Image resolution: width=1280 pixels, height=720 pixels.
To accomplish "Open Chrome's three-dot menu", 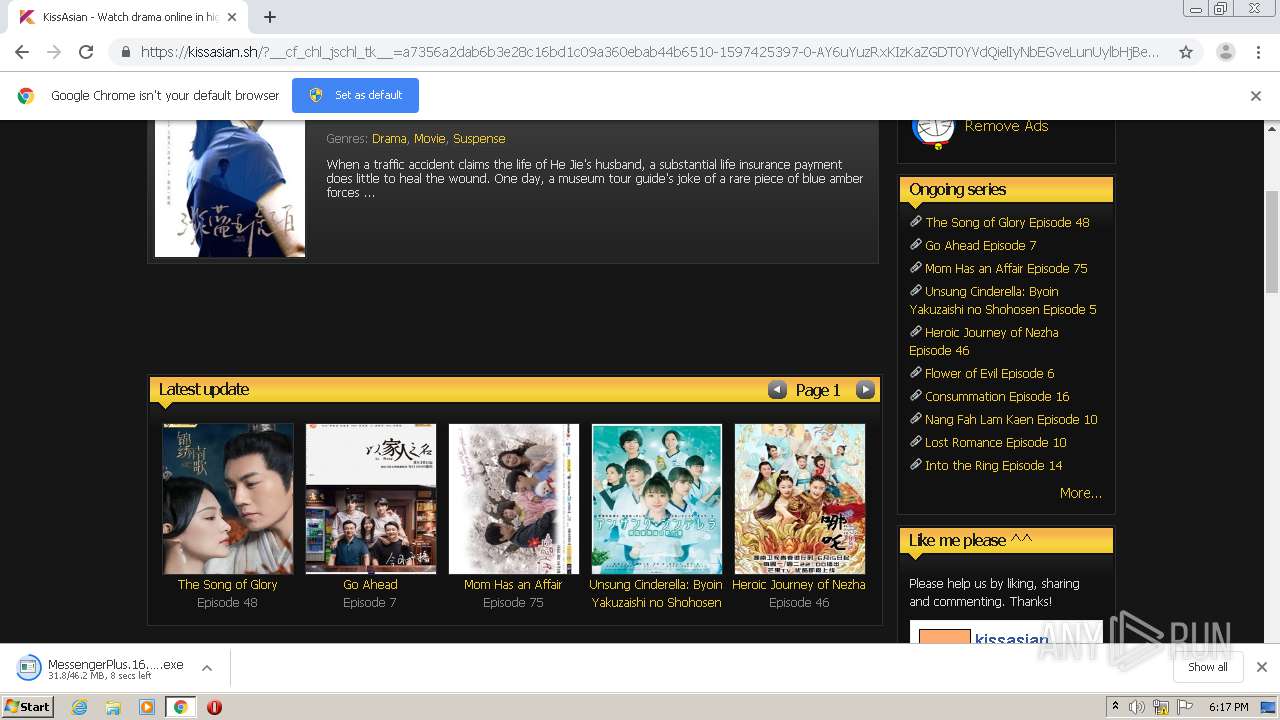I will click(x=1260, y=52).
